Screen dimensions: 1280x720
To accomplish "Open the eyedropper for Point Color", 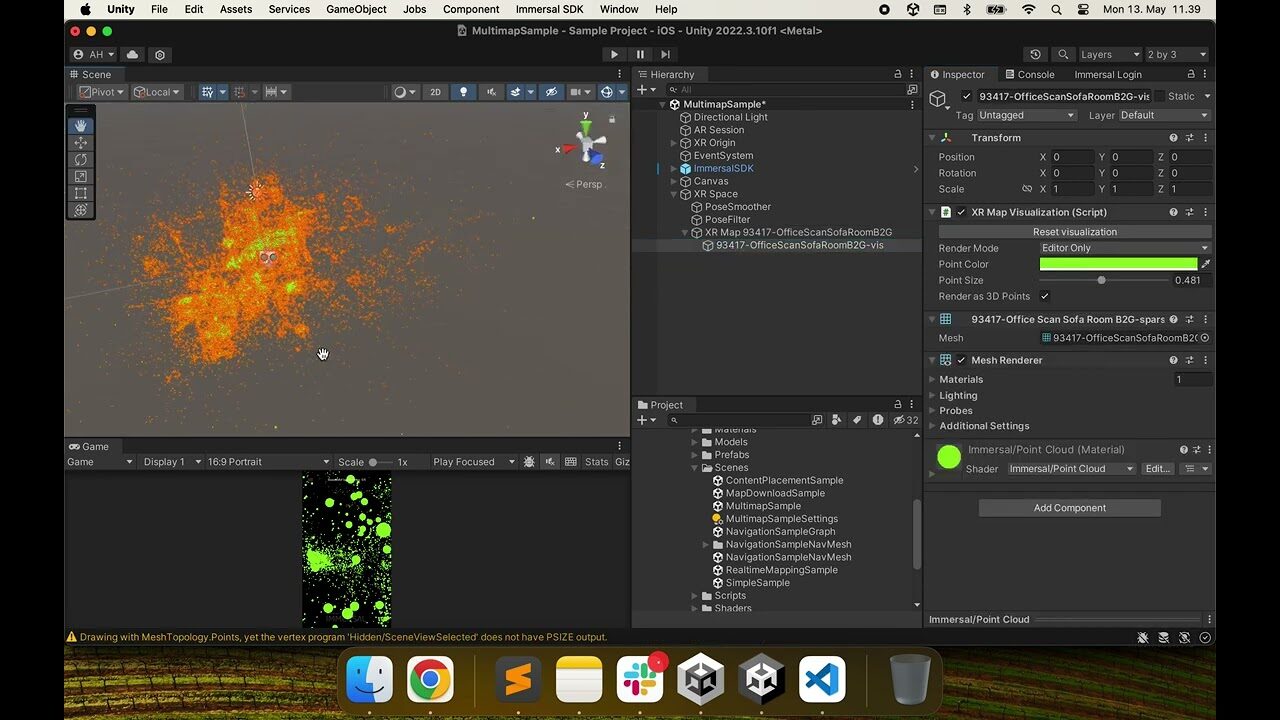I will coord(1206,264).
